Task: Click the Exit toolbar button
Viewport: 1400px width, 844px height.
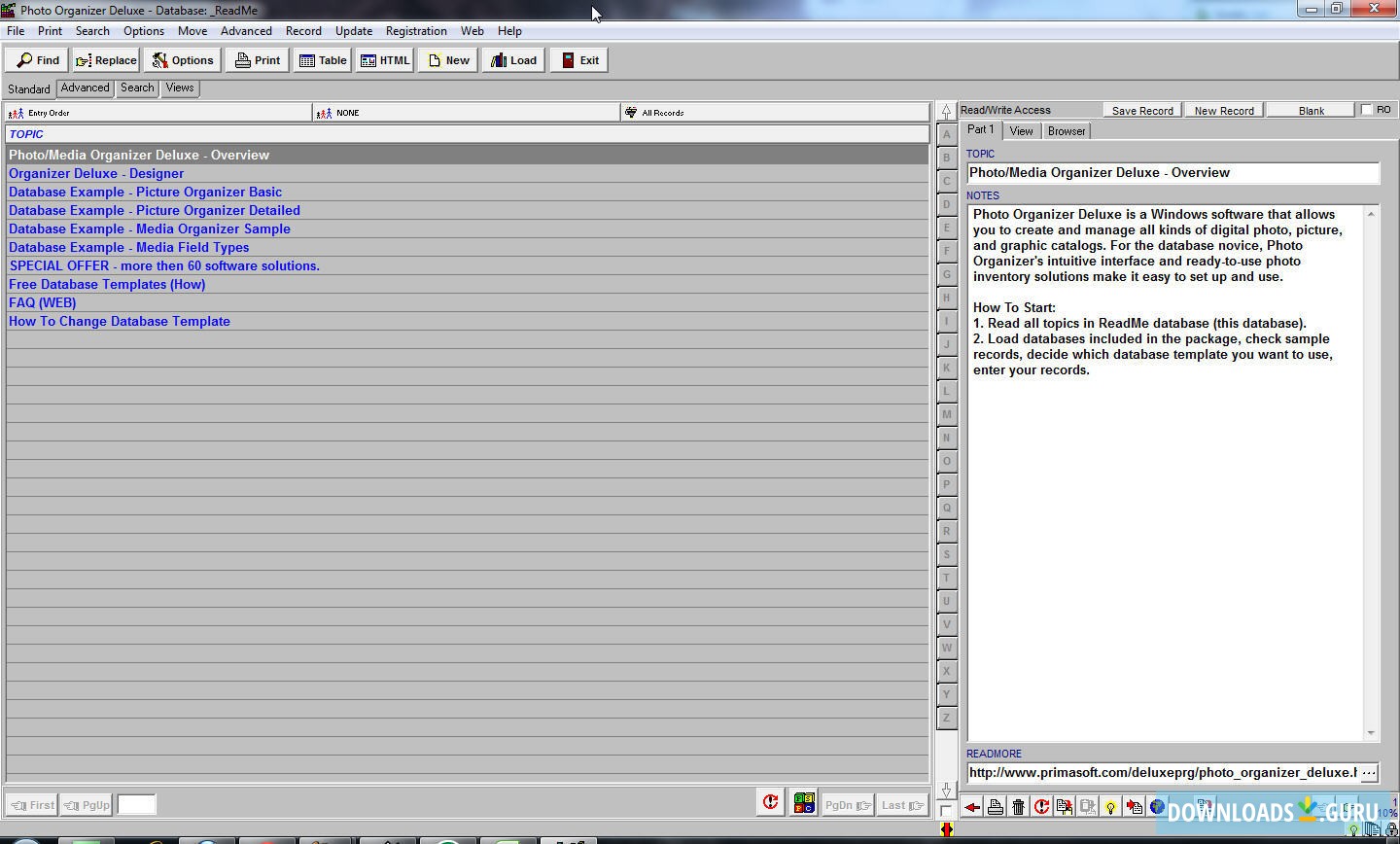Action: coord(579,60)
